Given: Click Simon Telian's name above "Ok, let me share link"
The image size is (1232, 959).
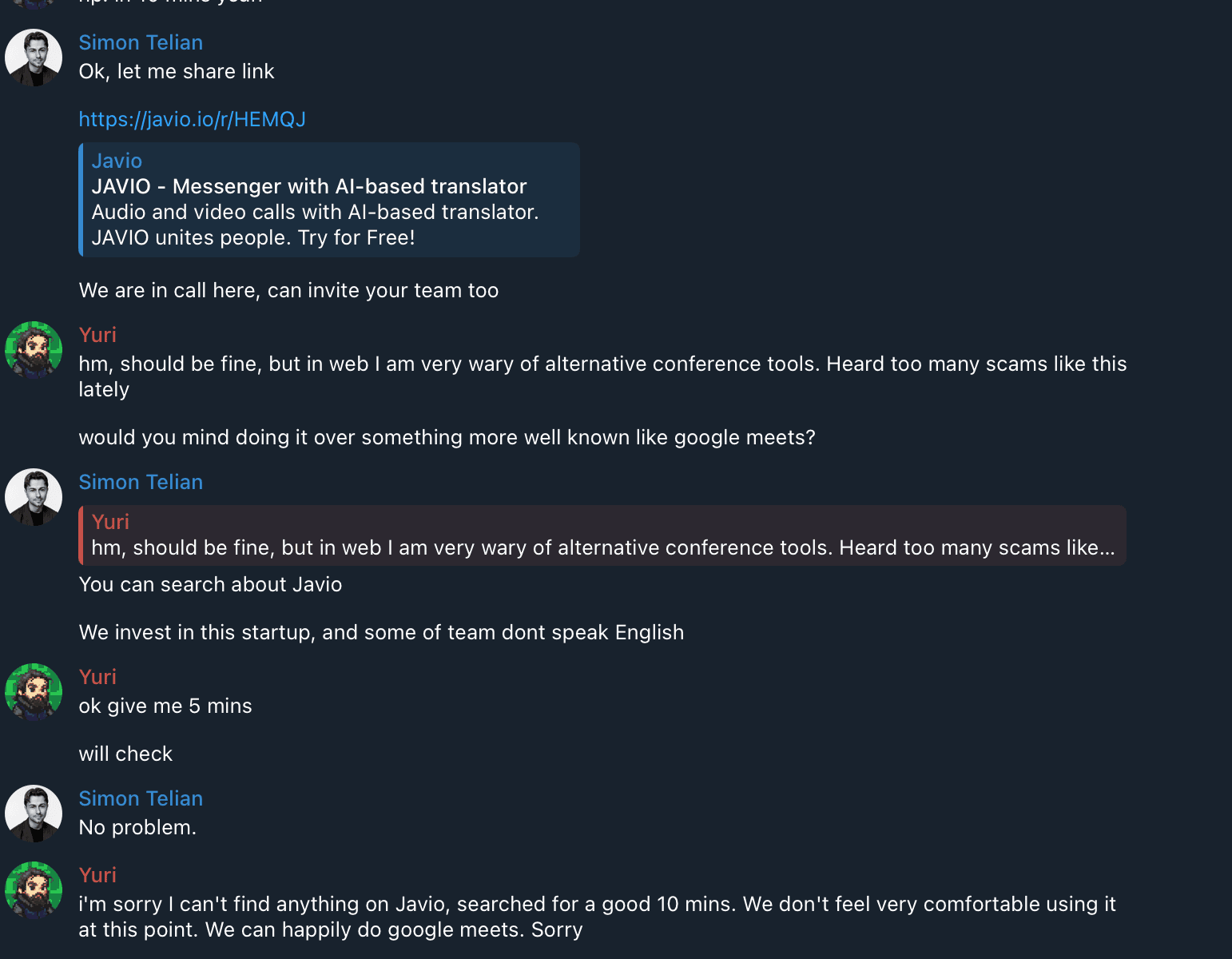Looking at the screenshot, I should click(141, 42).
